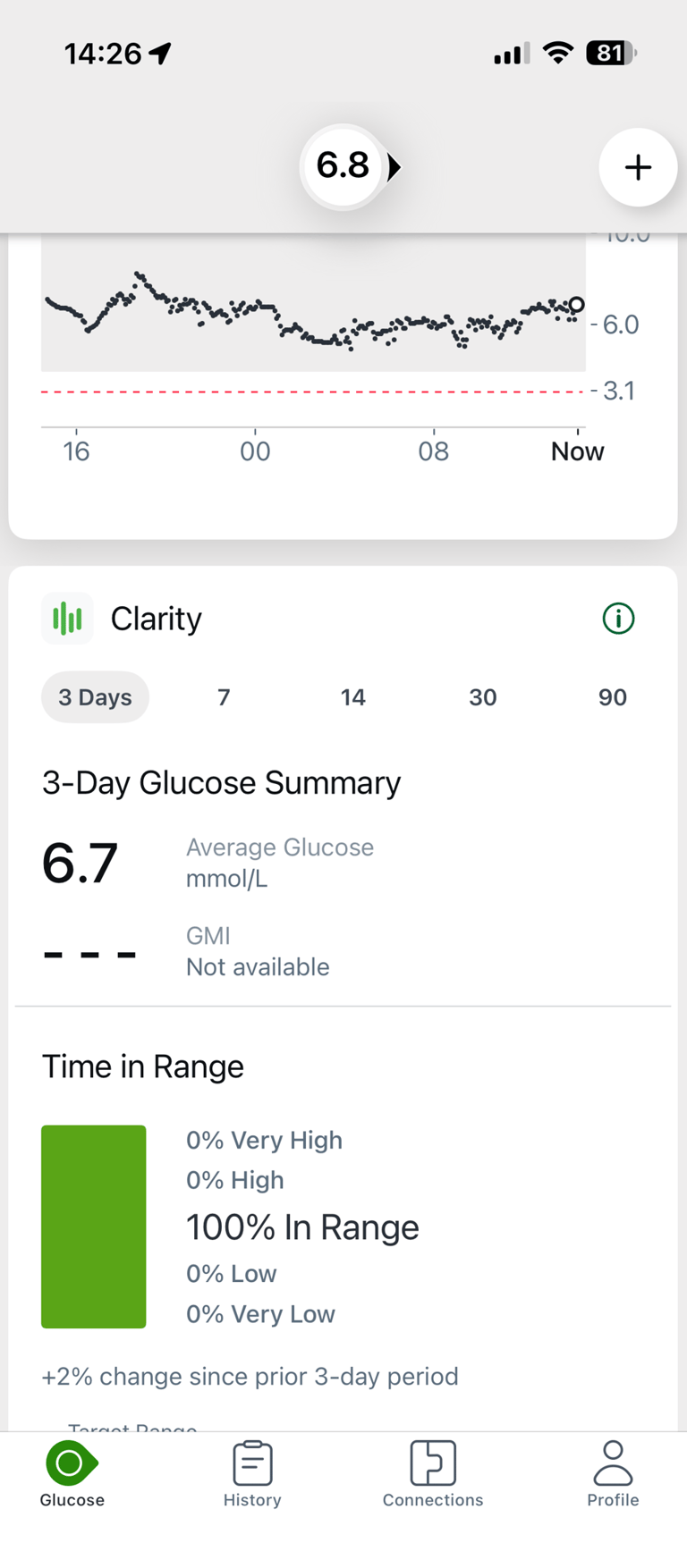
Task: Tap the GMI Not available text
Action: click(x=258, y=966)
